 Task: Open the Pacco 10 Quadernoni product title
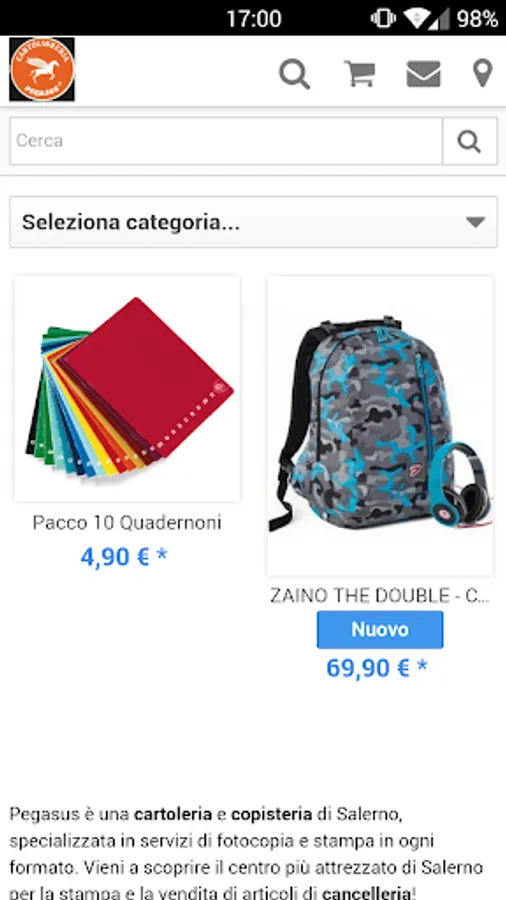[127, 523]
